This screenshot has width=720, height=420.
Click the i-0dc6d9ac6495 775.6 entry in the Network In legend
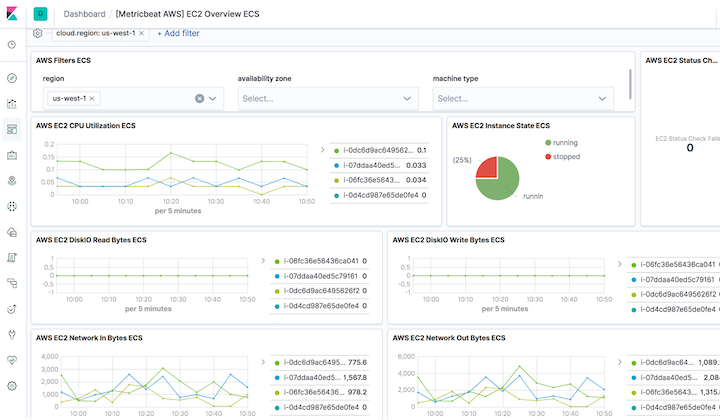tap(320, 362)
